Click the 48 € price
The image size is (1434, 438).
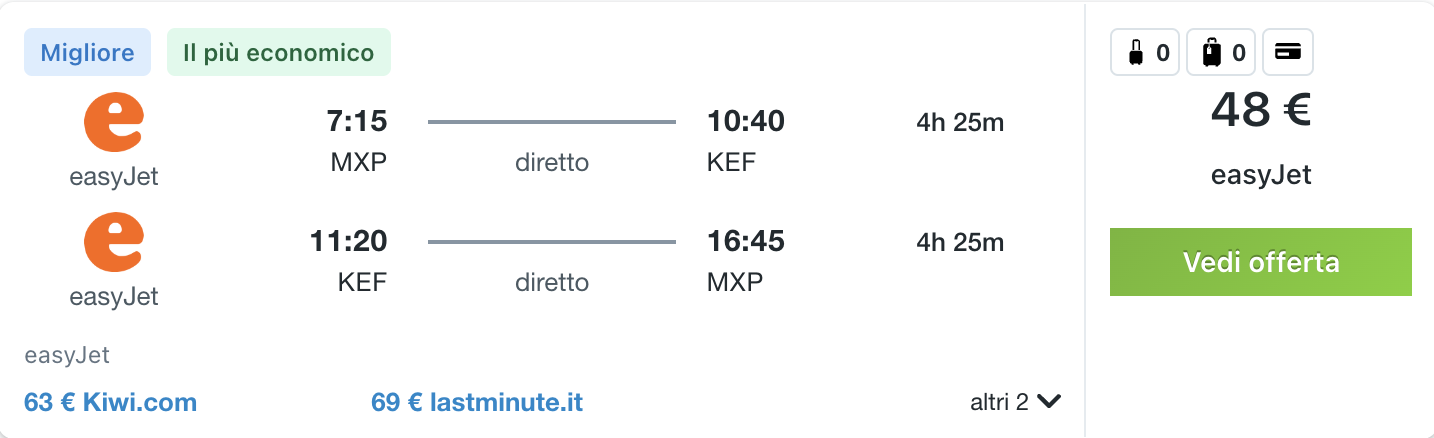(x=1261, y=111)
